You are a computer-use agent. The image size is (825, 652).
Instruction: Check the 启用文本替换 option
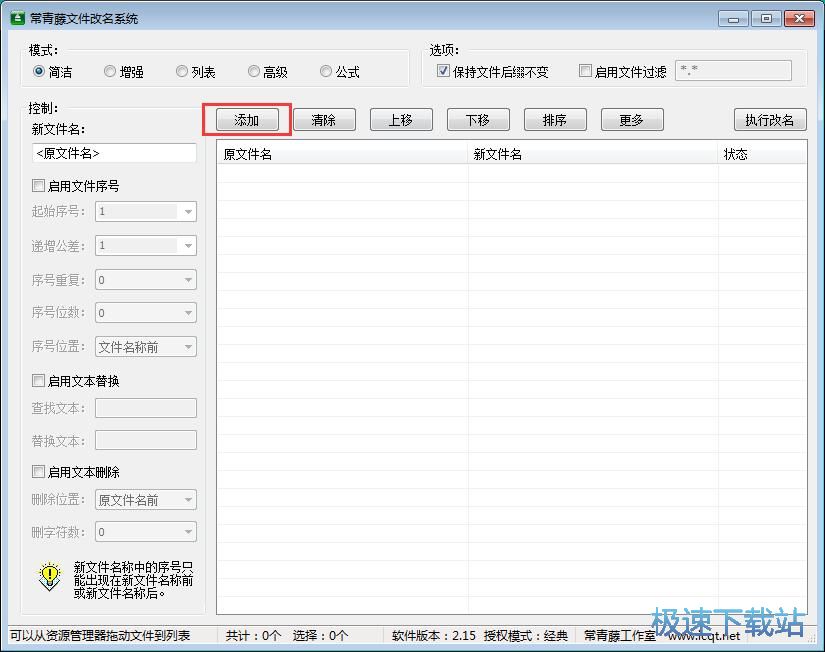point(38,381)
